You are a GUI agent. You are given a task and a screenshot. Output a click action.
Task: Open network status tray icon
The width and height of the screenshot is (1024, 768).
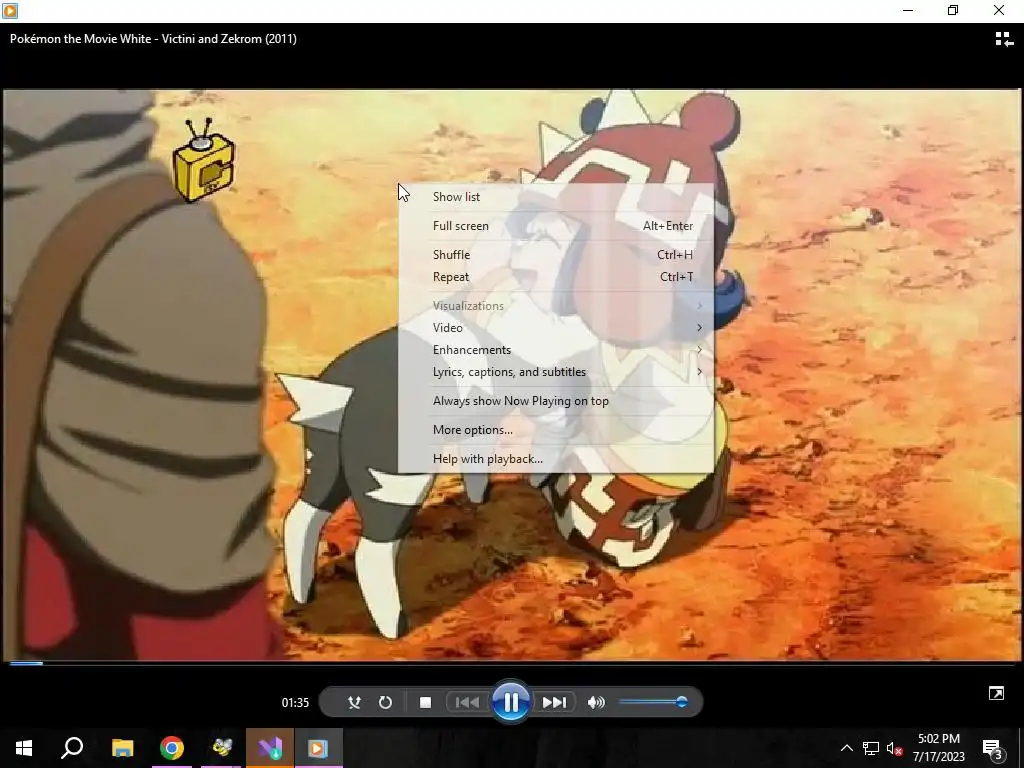(x=871, y=748)
